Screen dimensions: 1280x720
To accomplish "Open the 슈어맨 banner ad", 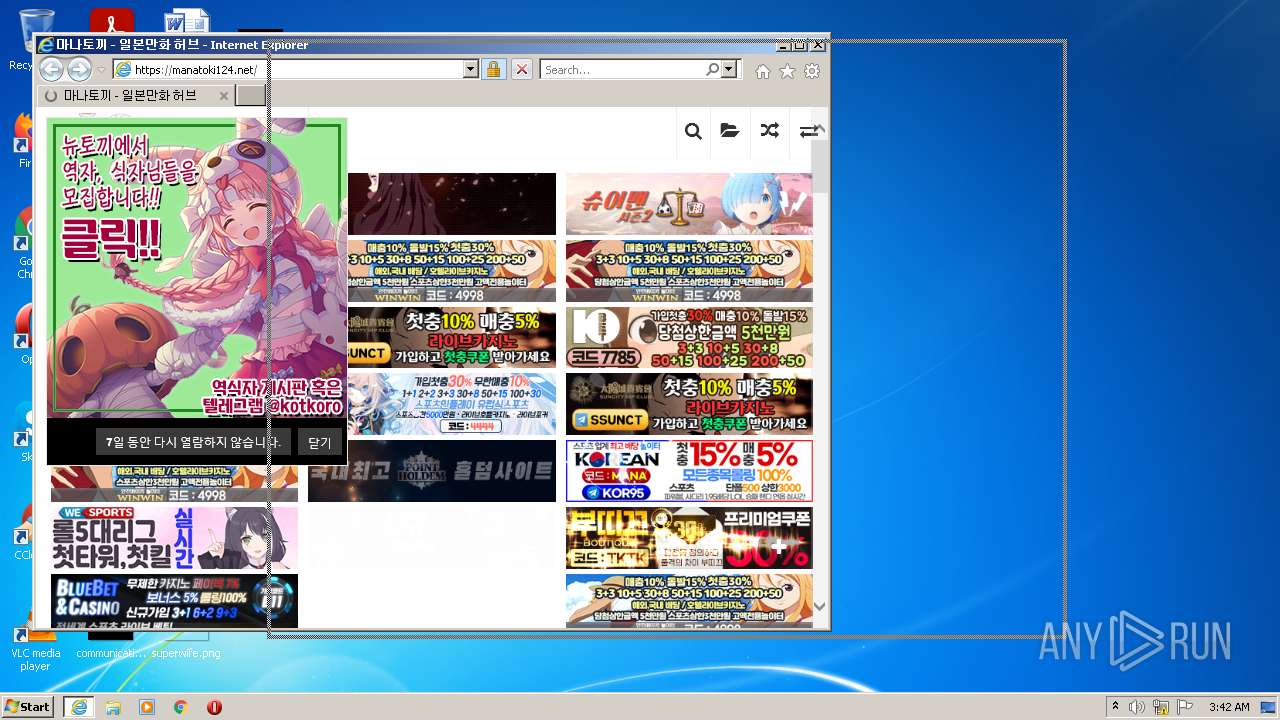I will (x=689, y=203).
